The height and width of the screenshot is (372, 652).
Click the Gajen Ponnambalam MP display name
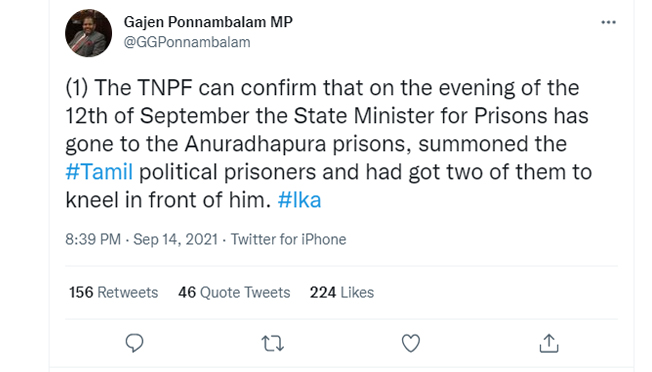pos(208,22)
